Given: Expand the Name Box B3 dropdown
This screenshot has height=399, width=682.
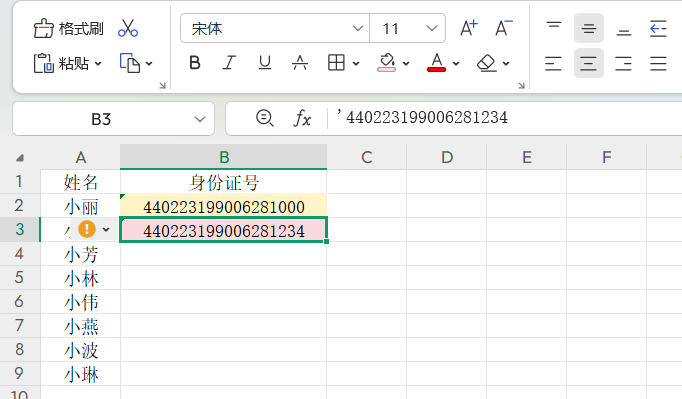Looking at the screenshot, I should (x=200, y=119).
